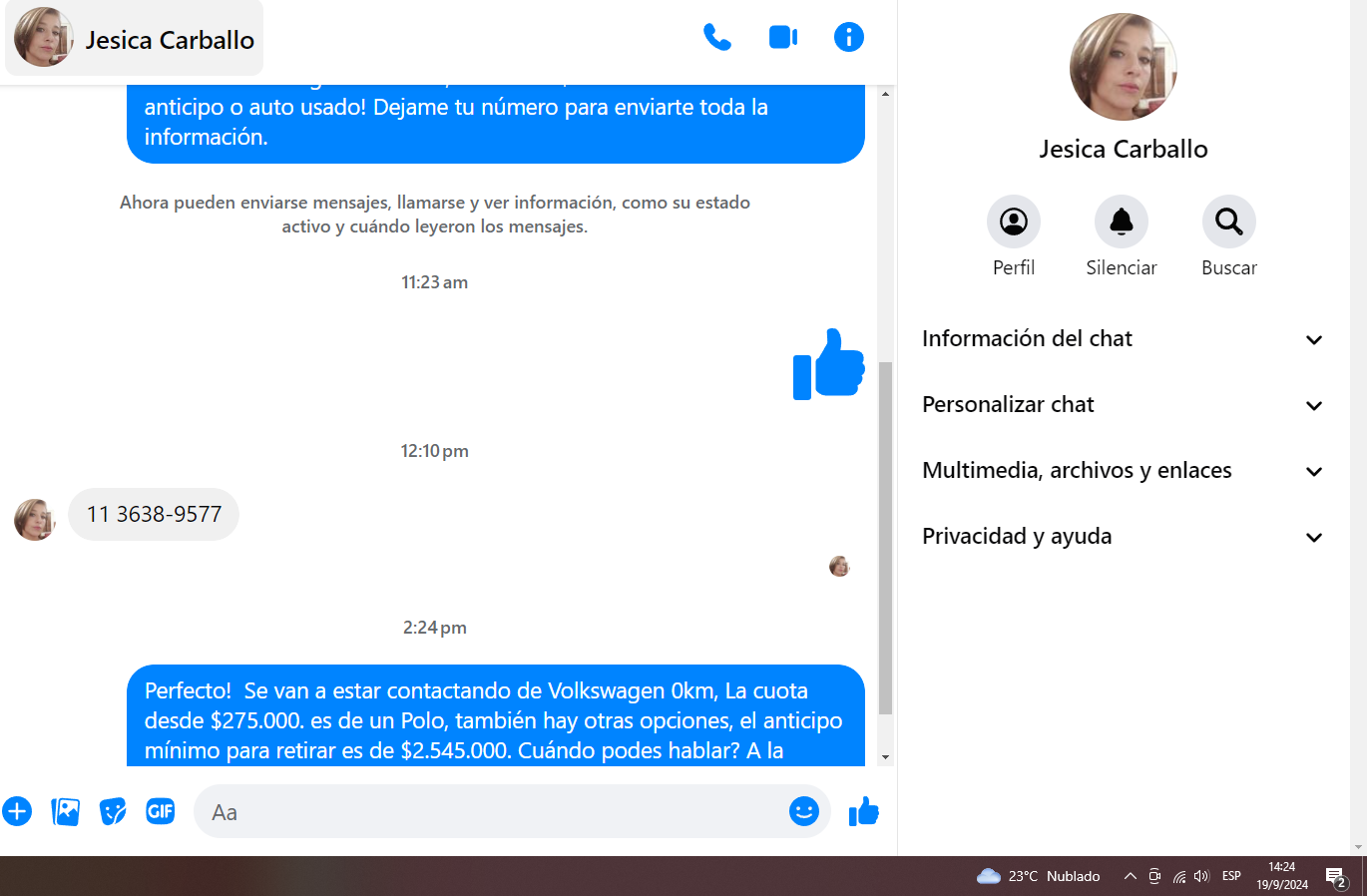Expand Privacidad y ayuda section

tap(1123, 537)
